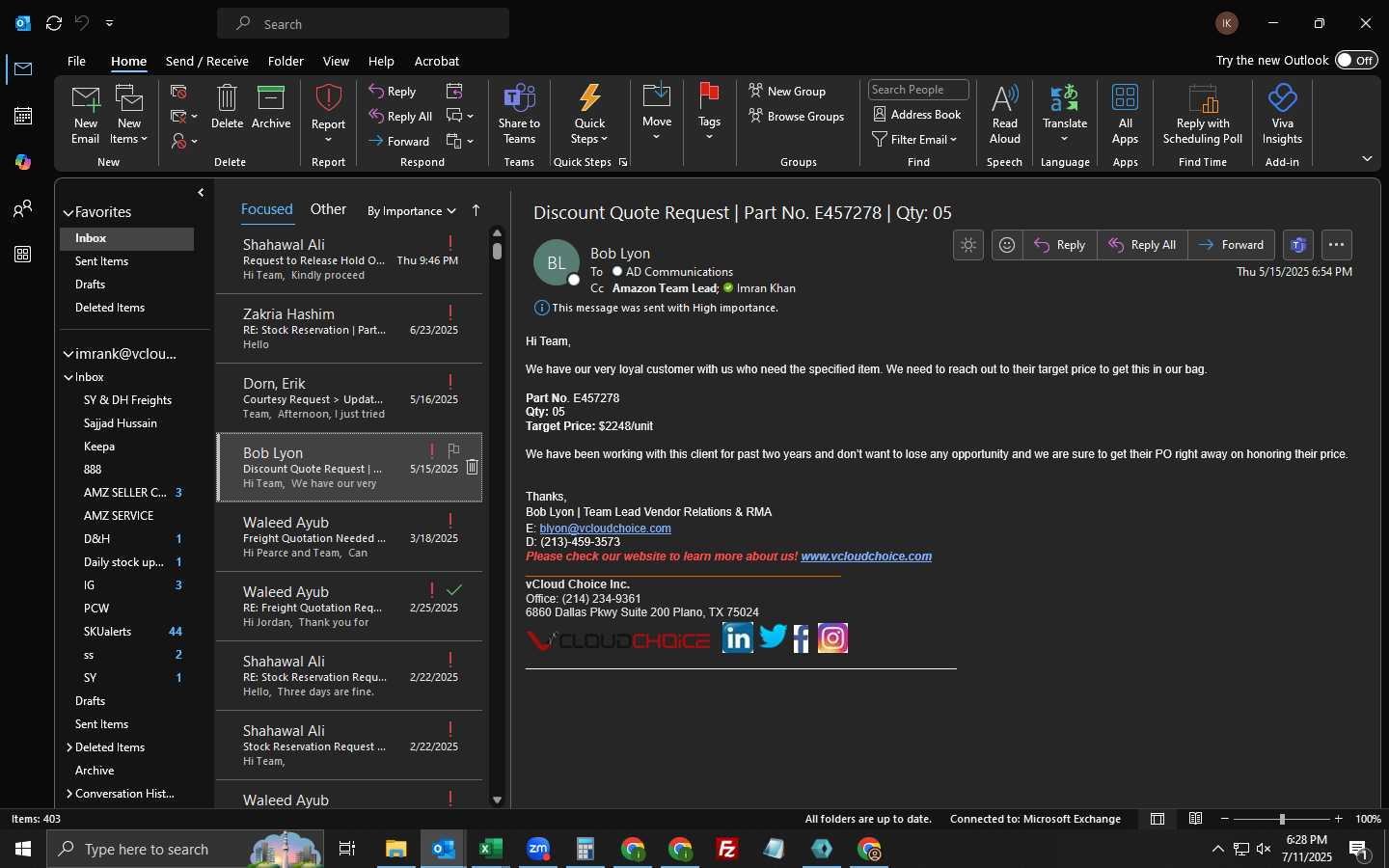Switch background sun icon in reading pane

[x=968, y=245]
